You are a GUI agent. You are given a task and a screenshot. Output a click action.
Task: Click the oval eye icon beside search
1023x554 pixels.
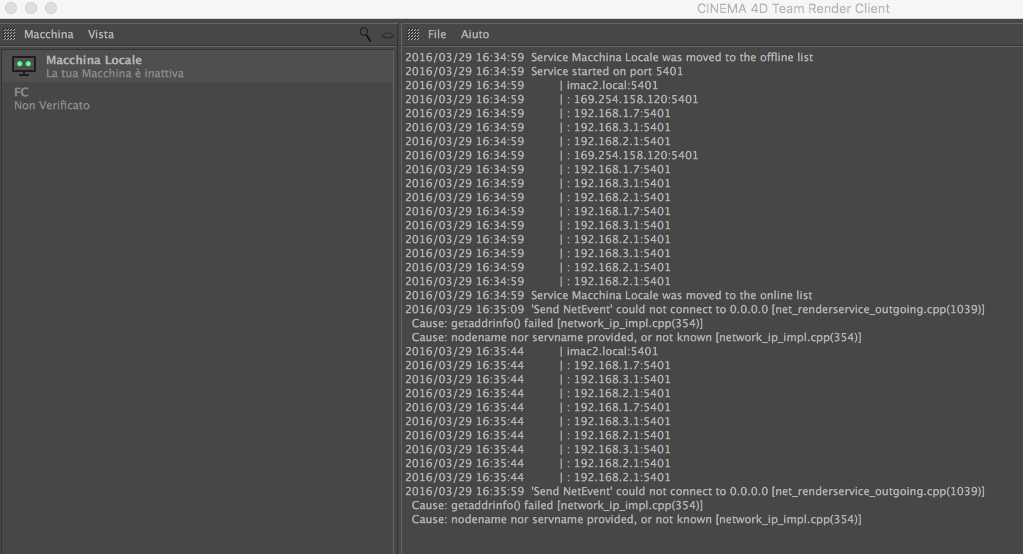point(388,35)
